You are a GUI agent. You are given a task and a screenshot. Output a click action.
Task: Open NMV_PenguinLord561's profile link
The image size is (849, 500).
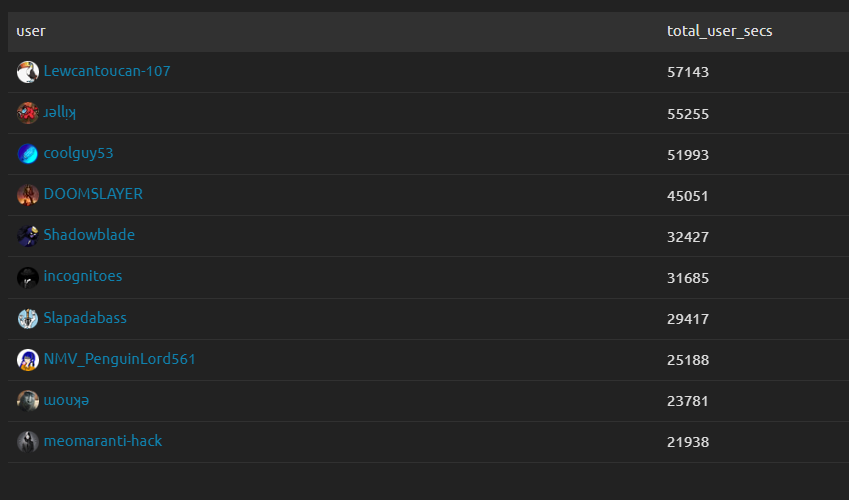point(120,359)
